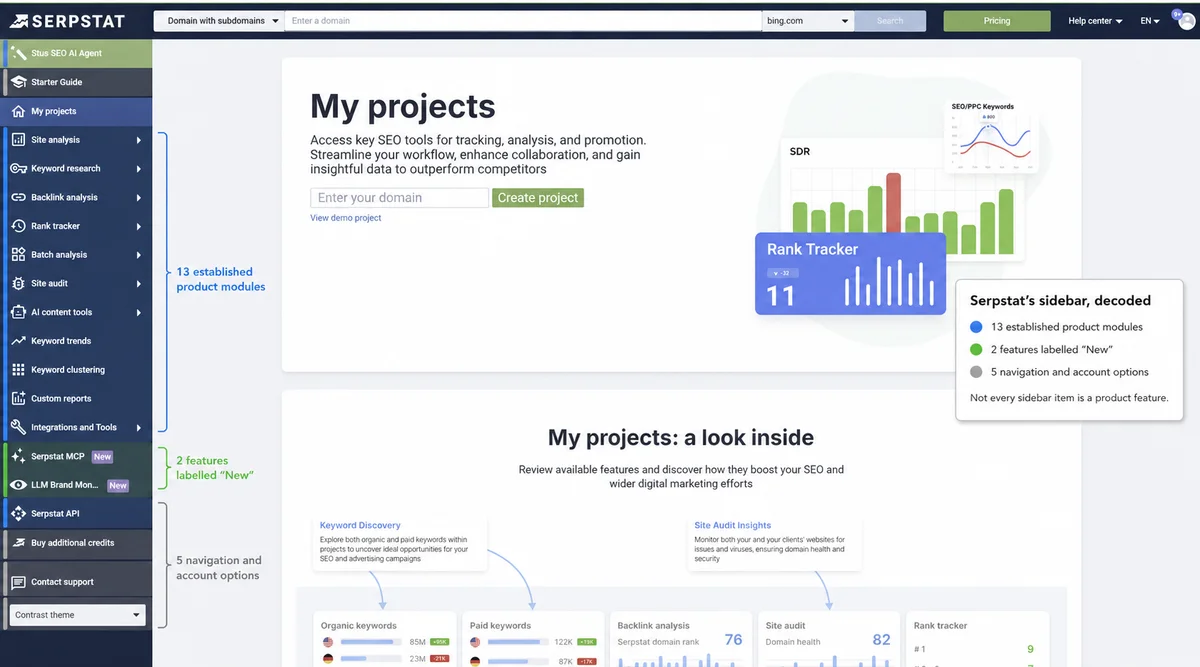Open the Starter Guide menu item
This screenshot has width=1200, height=667.
[x=78, y=82]
